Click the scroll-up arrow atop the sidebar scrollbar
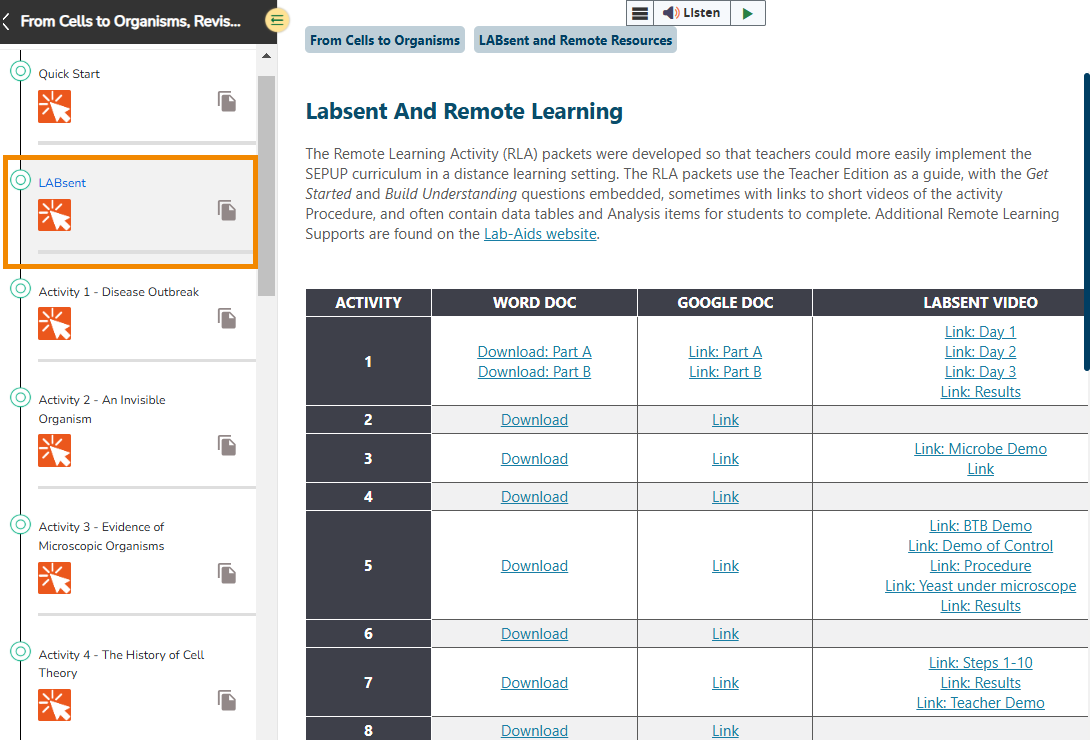The width and height of the screenshot is (1090, 740). pos(266,57)
